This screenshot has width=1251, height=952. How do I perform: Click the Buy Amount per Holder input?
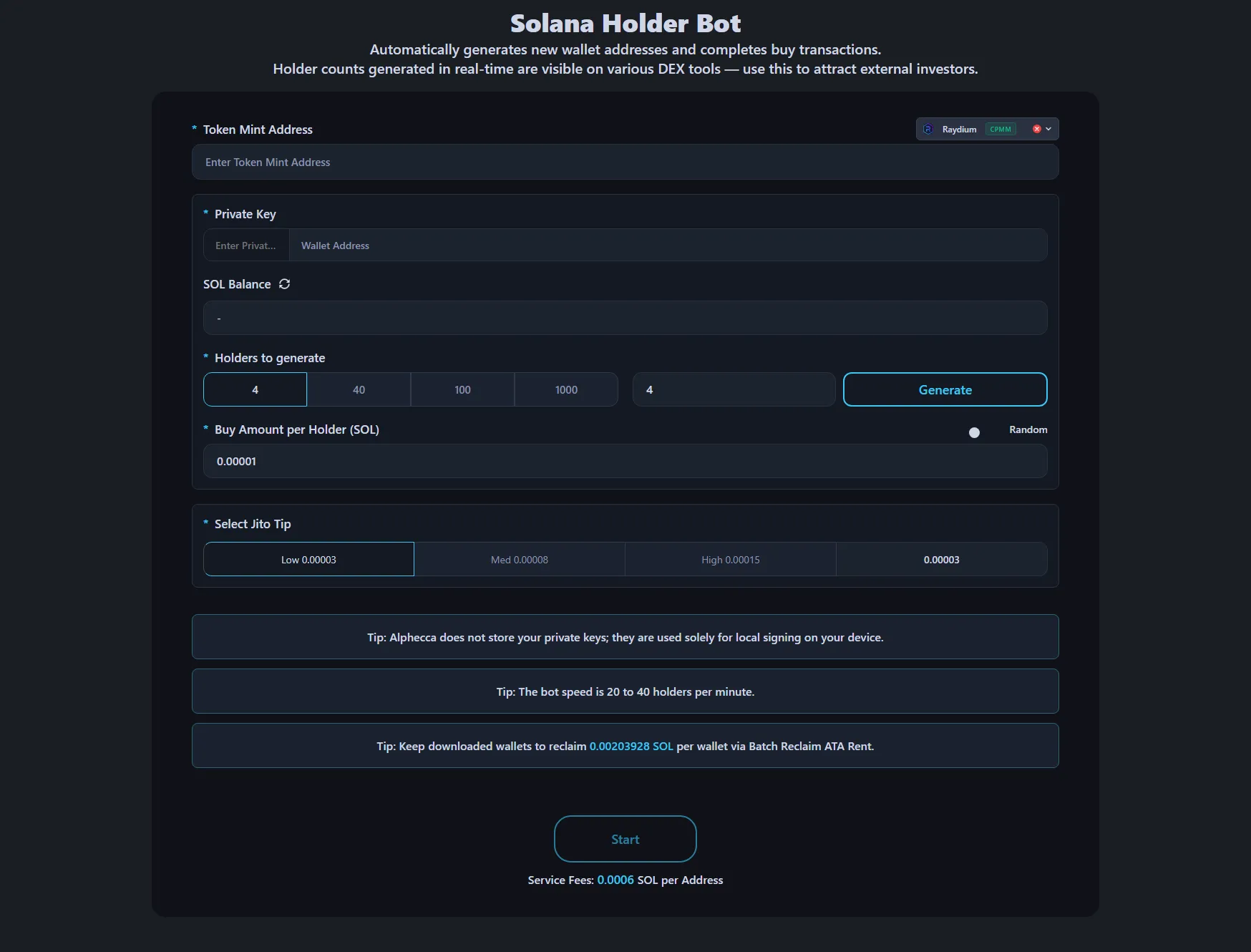tap(625, 462)
